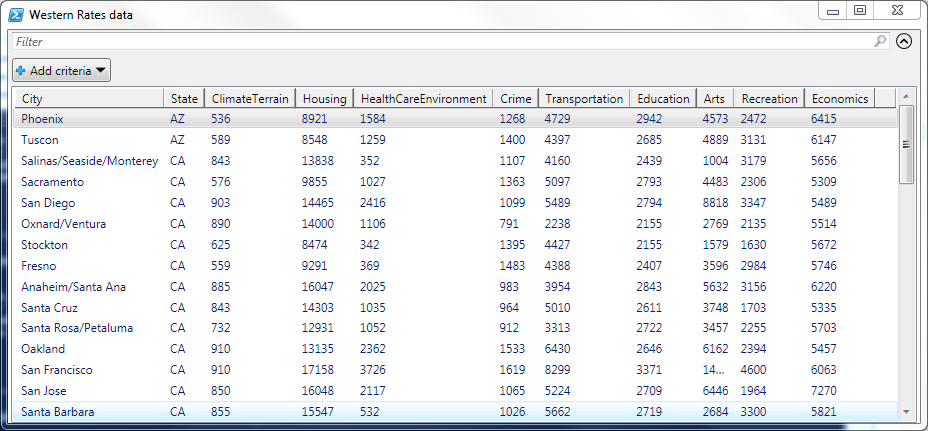Sort by the City column header
The image size is (928, 431).
(88, 98)
